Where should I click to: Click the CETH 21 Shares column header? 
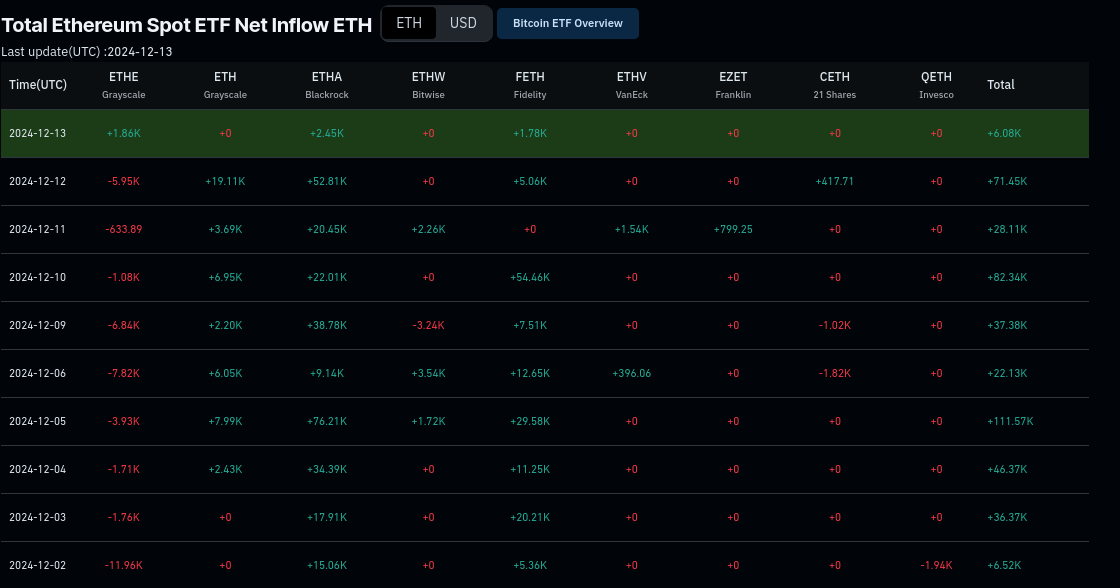point(834,85)
